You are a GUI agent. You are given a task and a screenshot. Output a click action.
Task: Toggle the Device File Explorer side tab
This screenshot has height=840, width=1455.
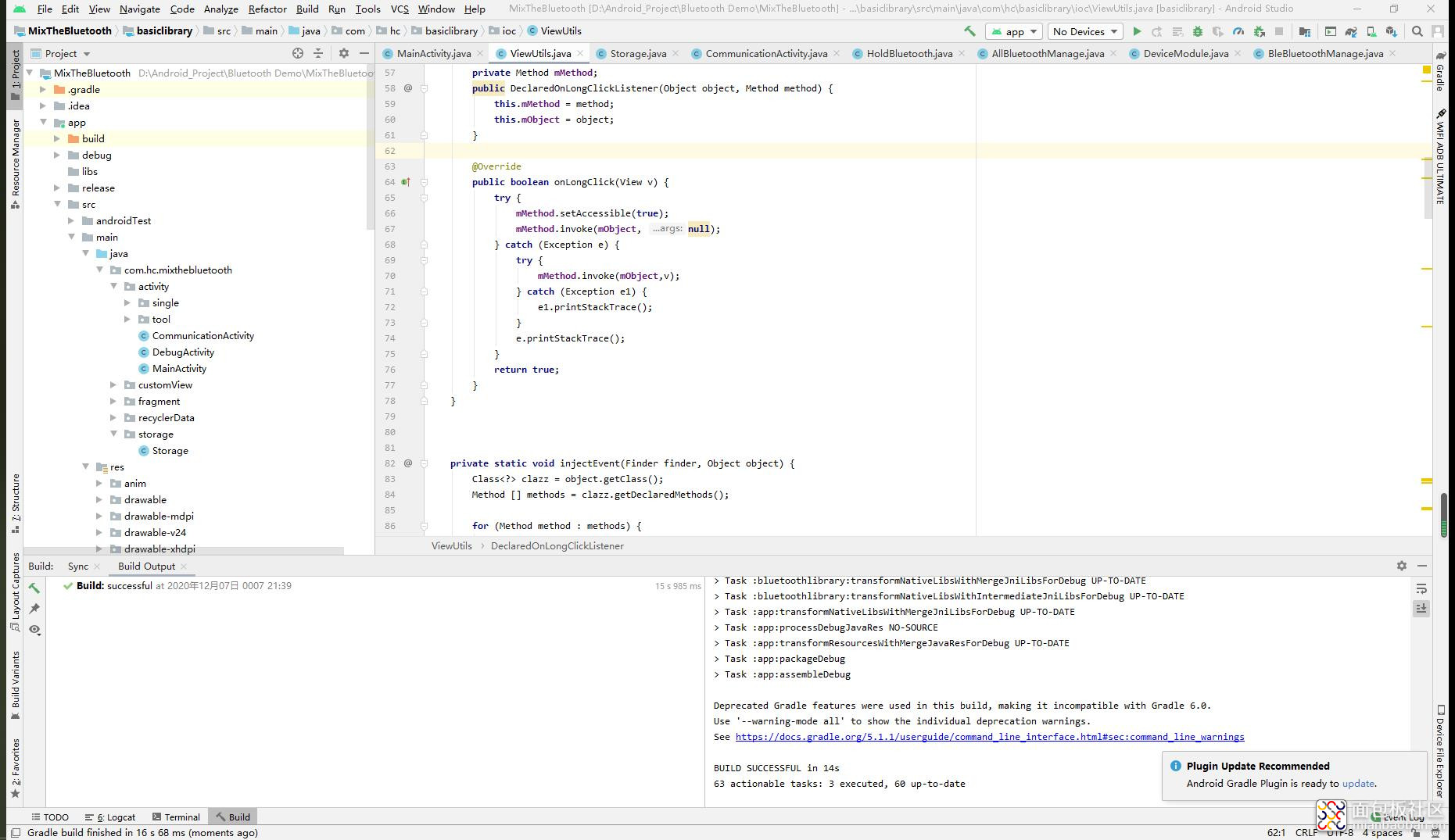[1440, 752]
